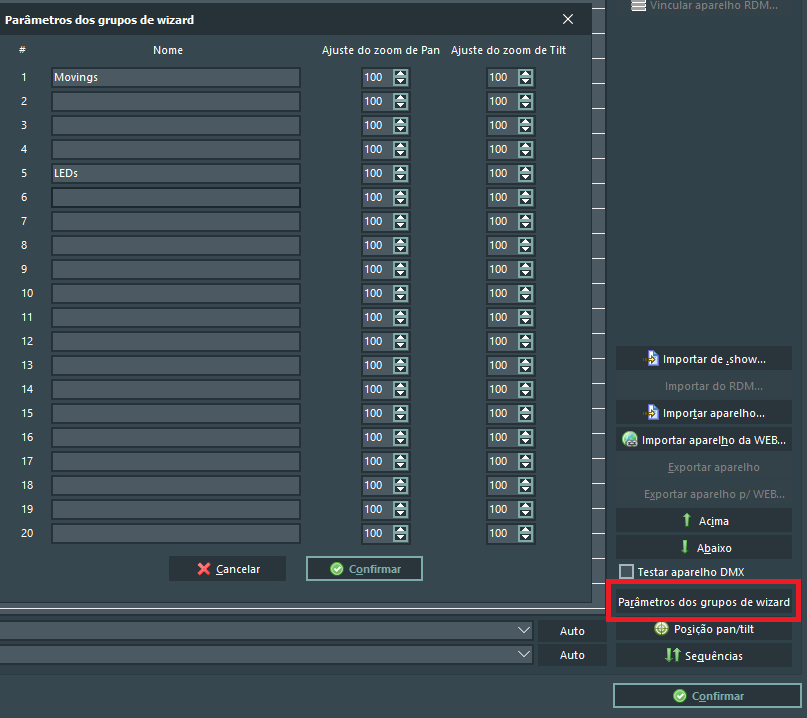
Task: Click Importar aparelho button
Action: pos(703,413)
